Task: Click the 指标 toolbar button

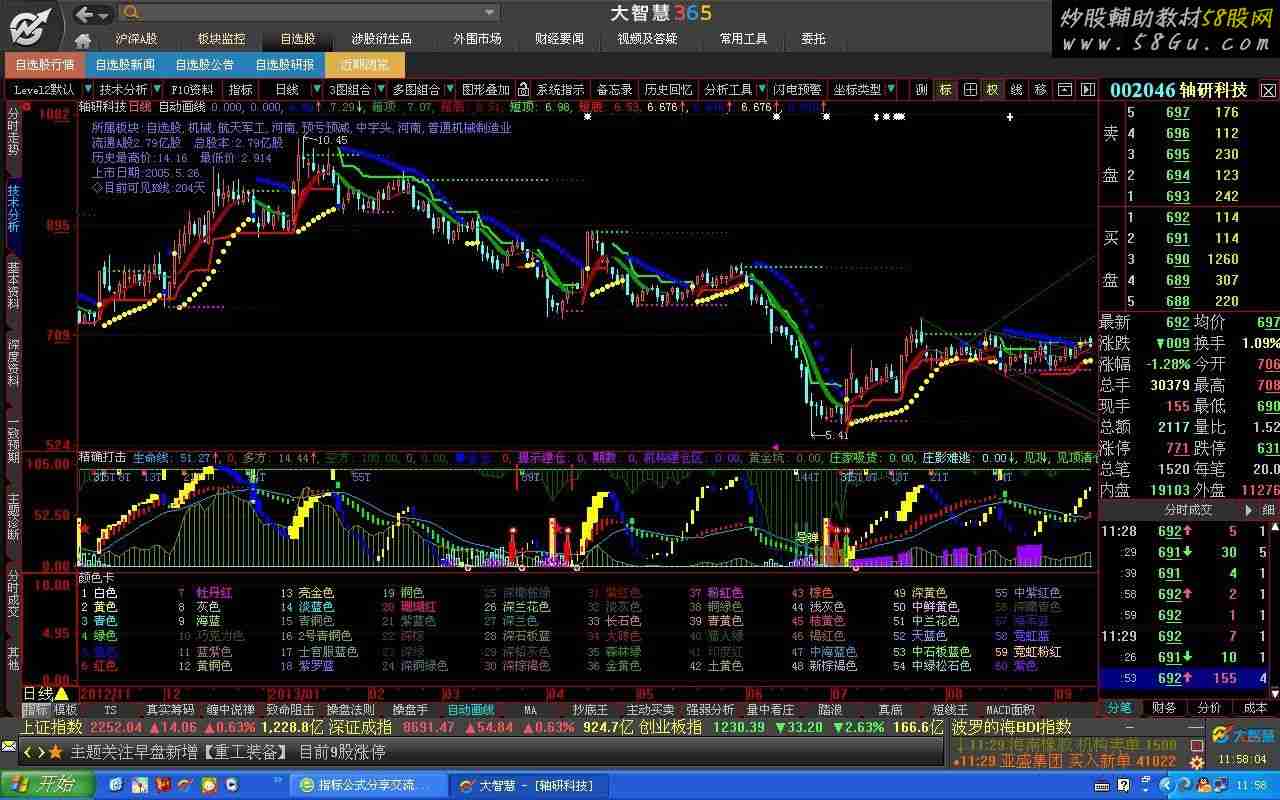Action: (241, 89)
